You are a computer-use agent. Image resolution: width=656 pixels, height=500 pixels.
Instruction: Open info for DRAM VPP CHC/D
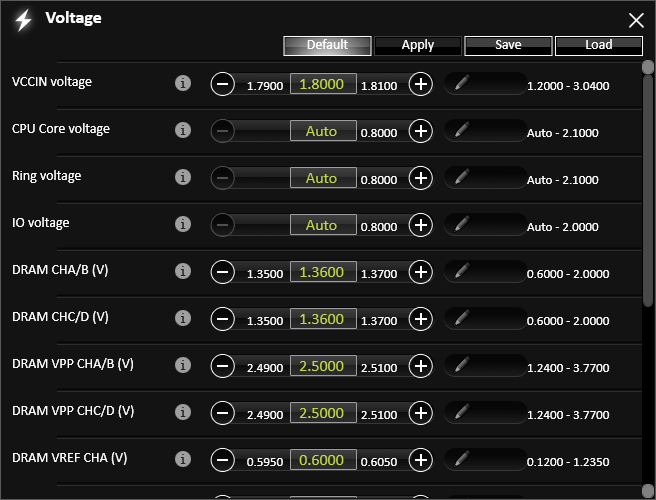pyautogui.click(x=182, y=413)
